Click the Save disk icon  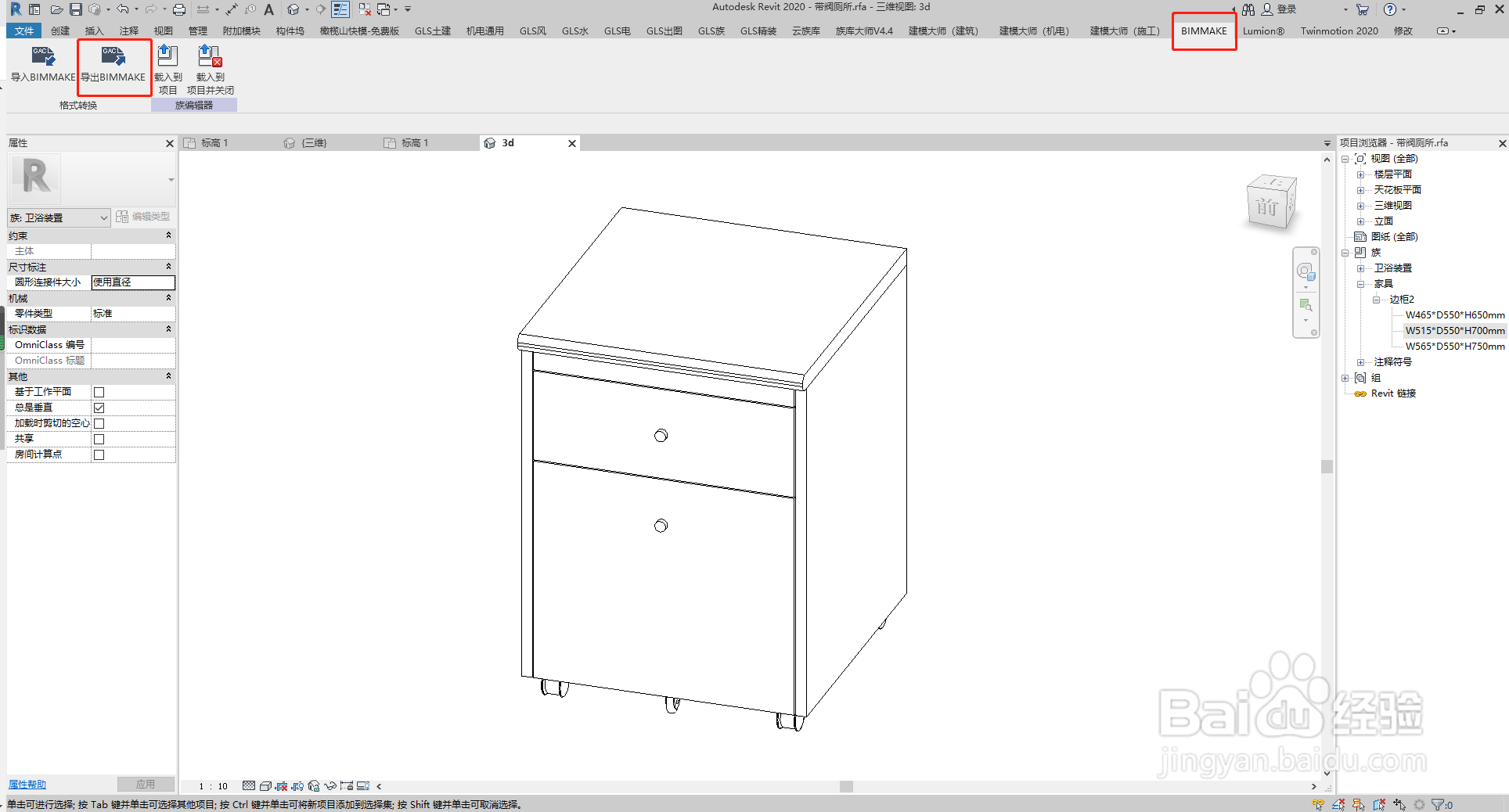[76, 9]
